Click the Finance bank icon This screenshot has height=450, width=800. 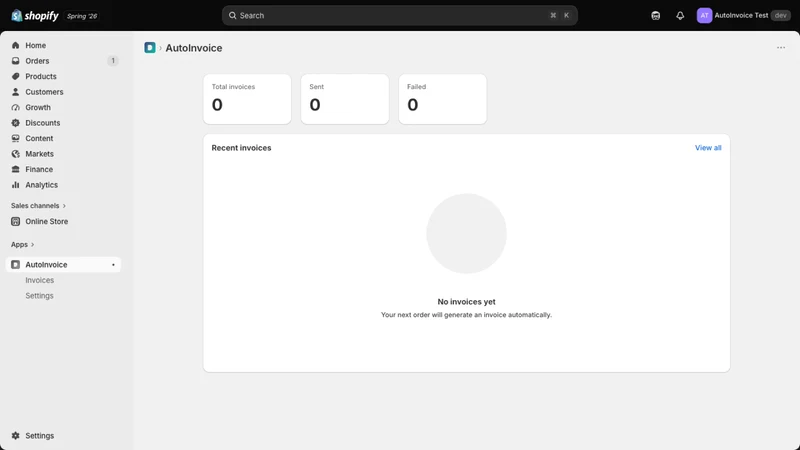pos(15,169)
